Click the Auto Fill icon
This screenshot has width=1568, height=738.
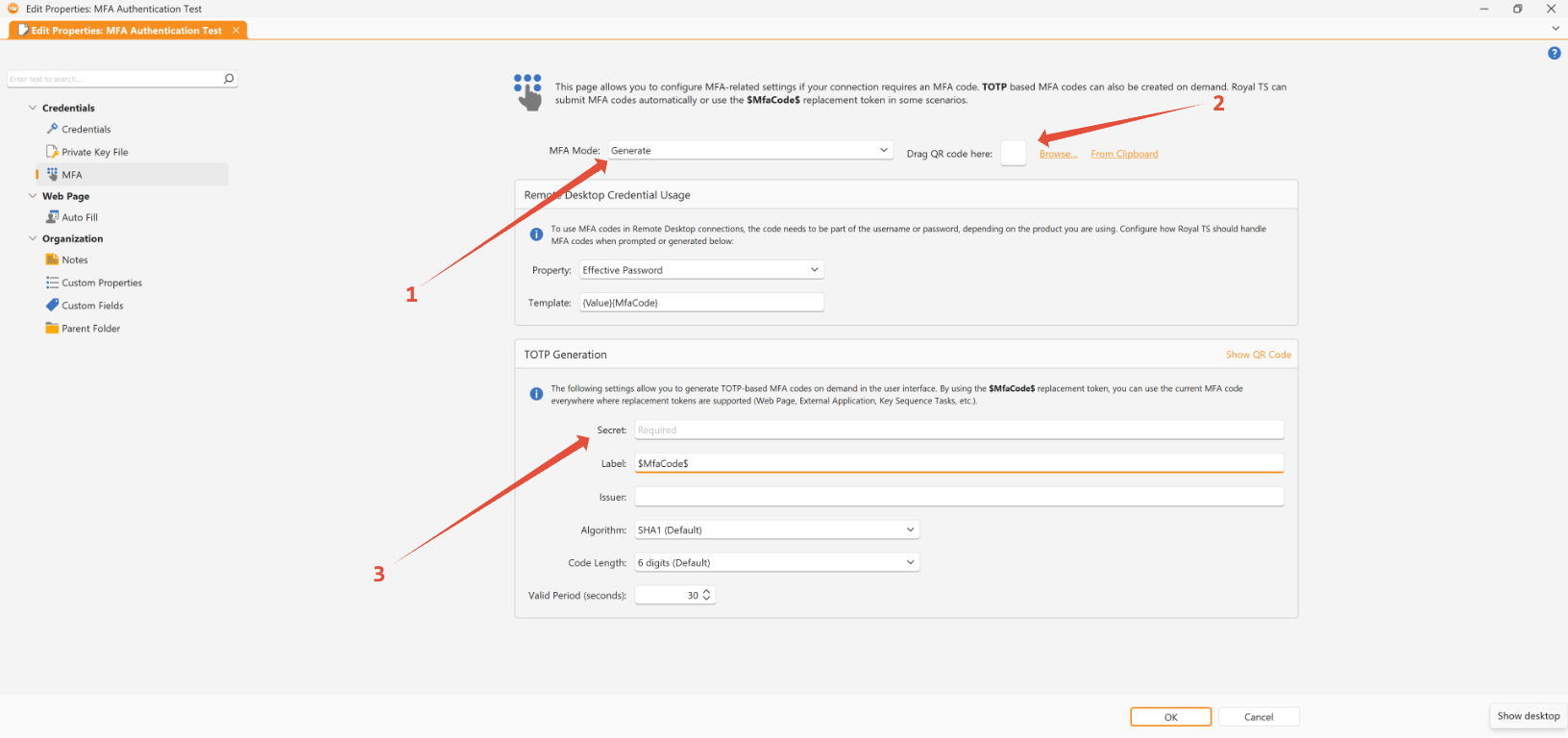(53, 217)
